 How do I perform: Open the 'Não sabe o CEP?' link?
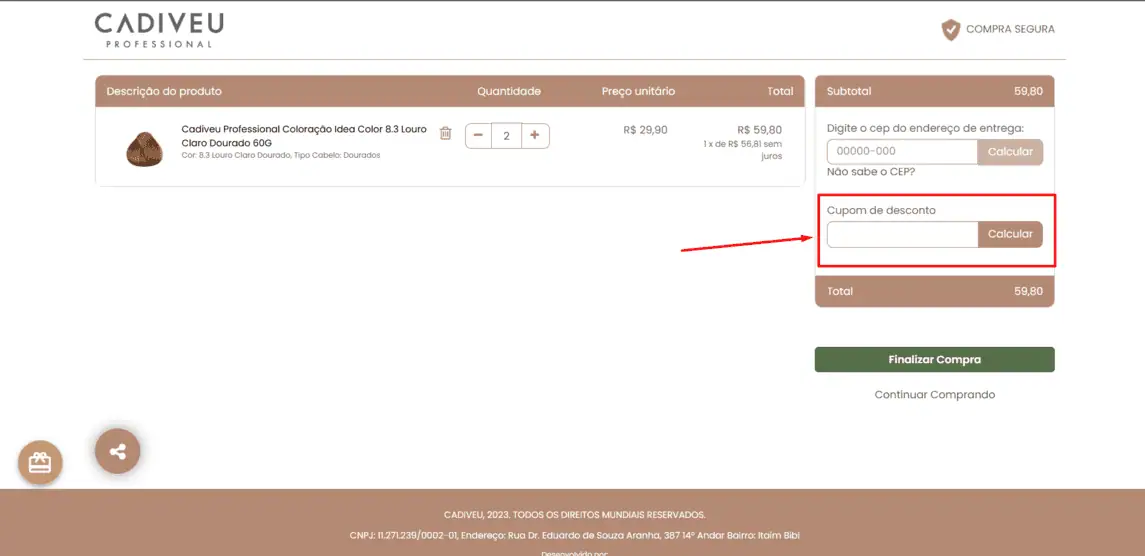click(870, 172)
